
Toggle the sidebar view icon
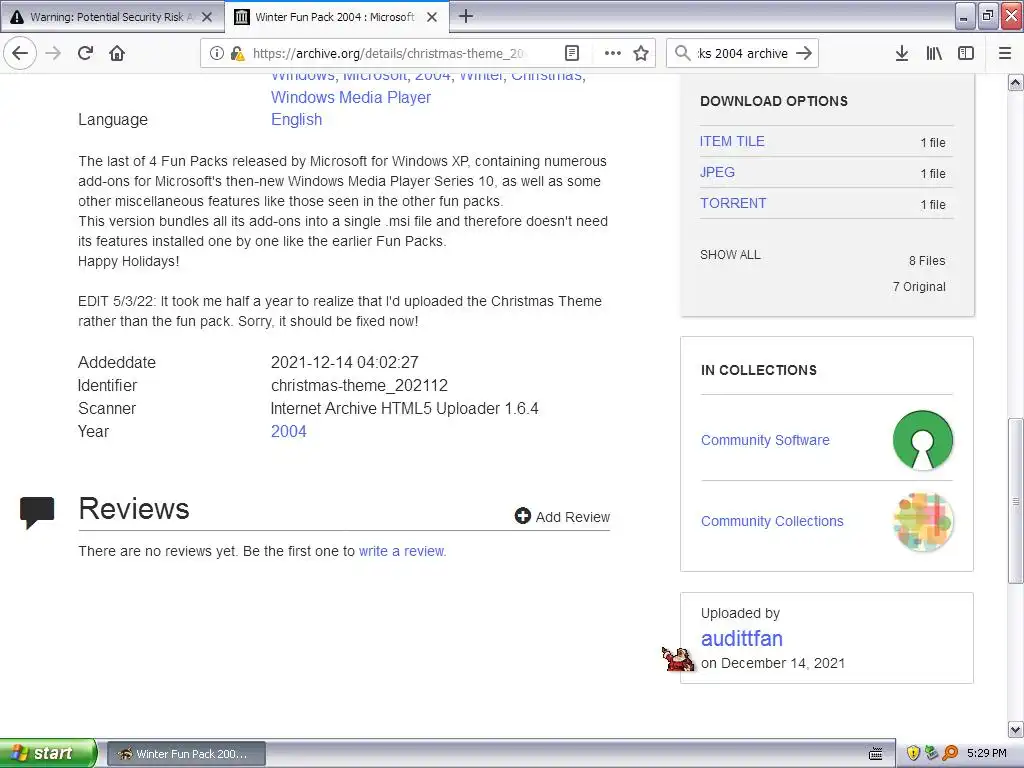966,54
